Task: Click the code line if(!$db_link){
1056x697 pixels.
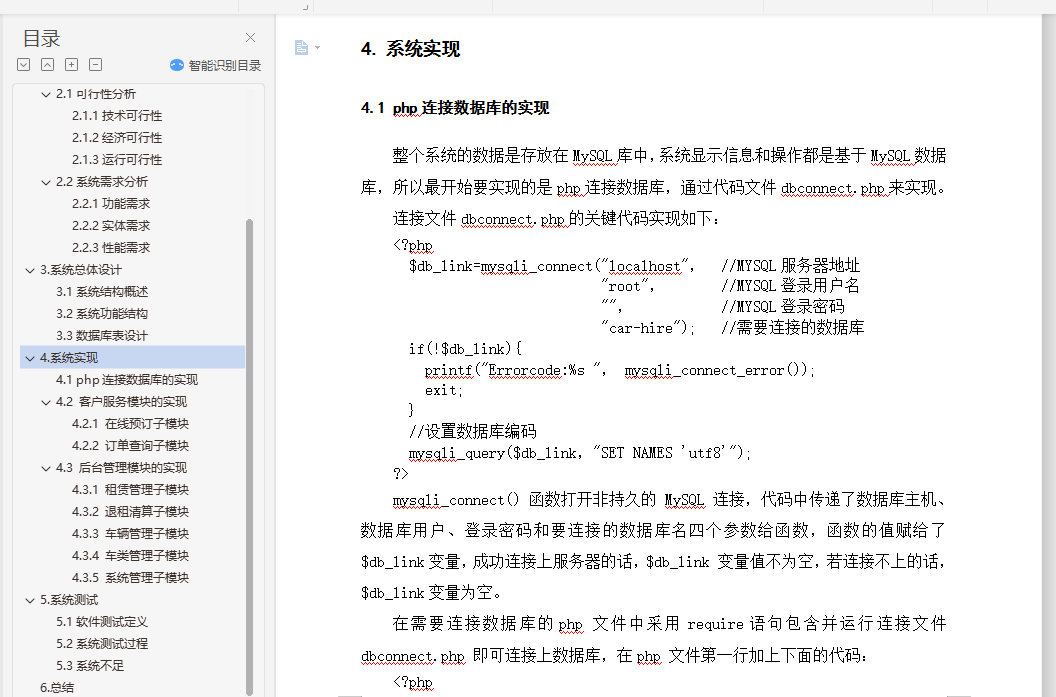Action: tap(465, 349)
